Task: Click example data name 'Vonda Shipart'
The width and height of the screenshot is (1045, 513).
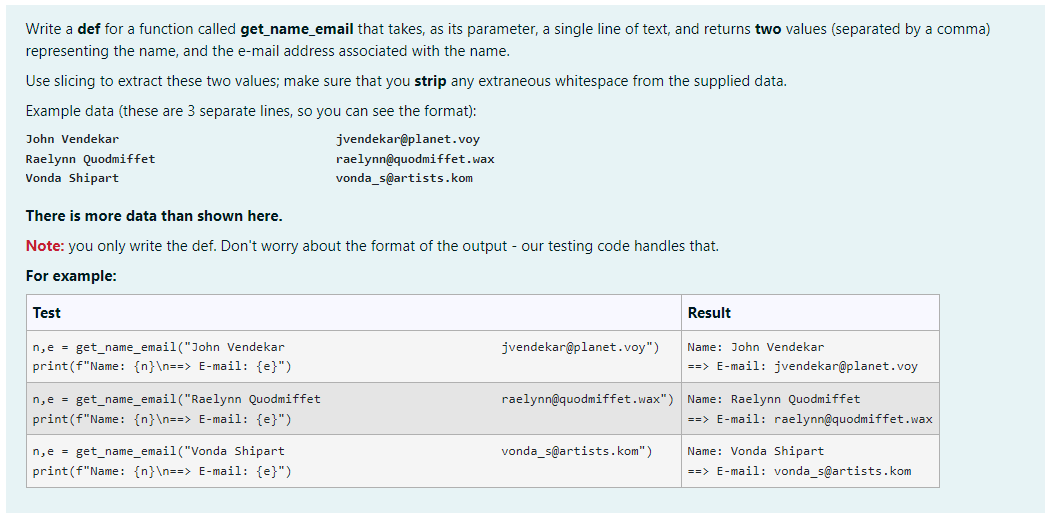Action: 73,179
